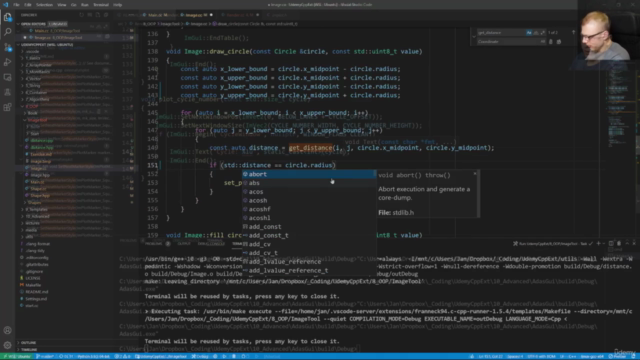The image size is (640, 360).
Task: Open .gitignore in the Explorer tree
Action: pyautogui.click(x=34, y=271)
